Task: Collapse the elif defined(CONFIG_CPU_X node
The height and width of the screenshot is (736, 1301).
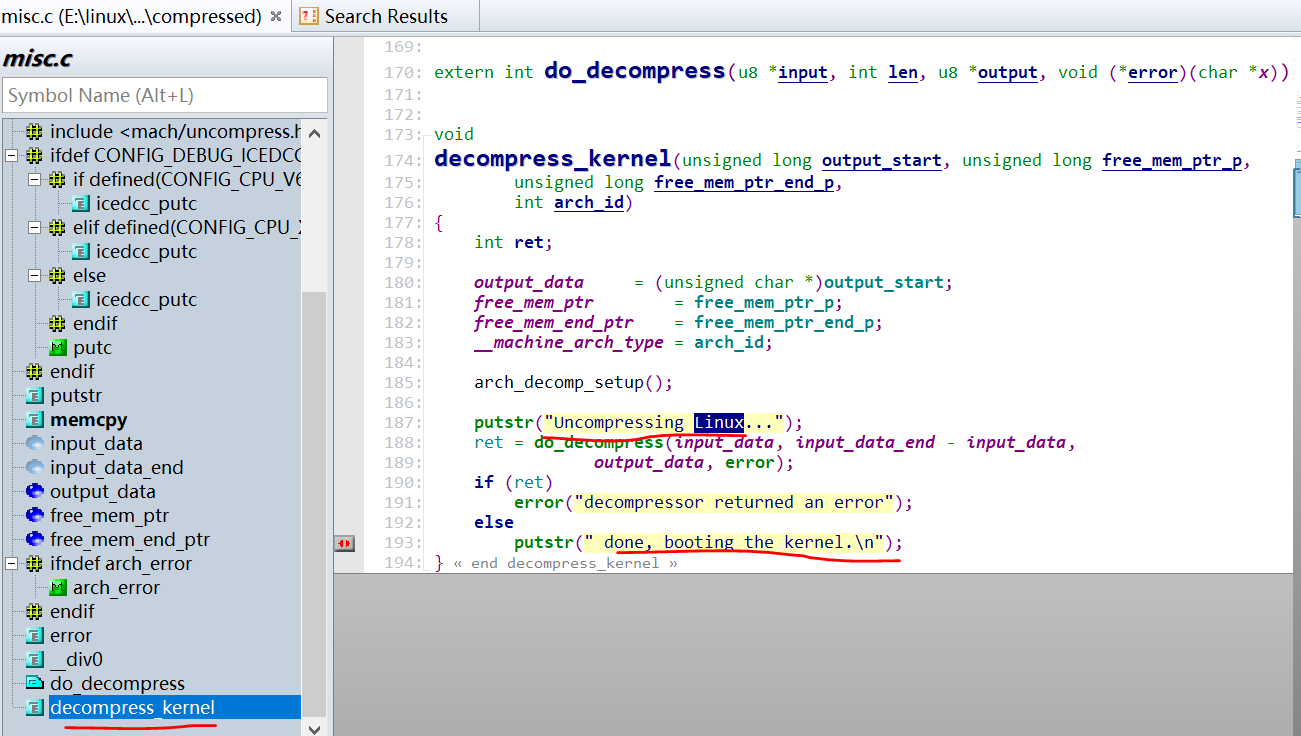Action: point(34,228)
